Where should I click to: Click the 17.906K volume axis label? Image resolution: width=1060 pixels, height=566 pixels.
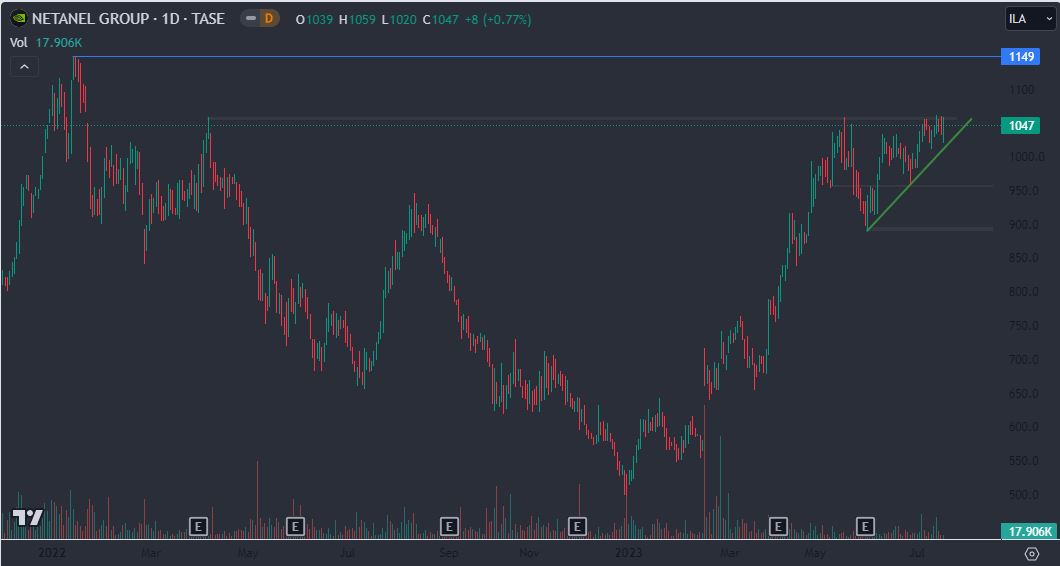1029,532
